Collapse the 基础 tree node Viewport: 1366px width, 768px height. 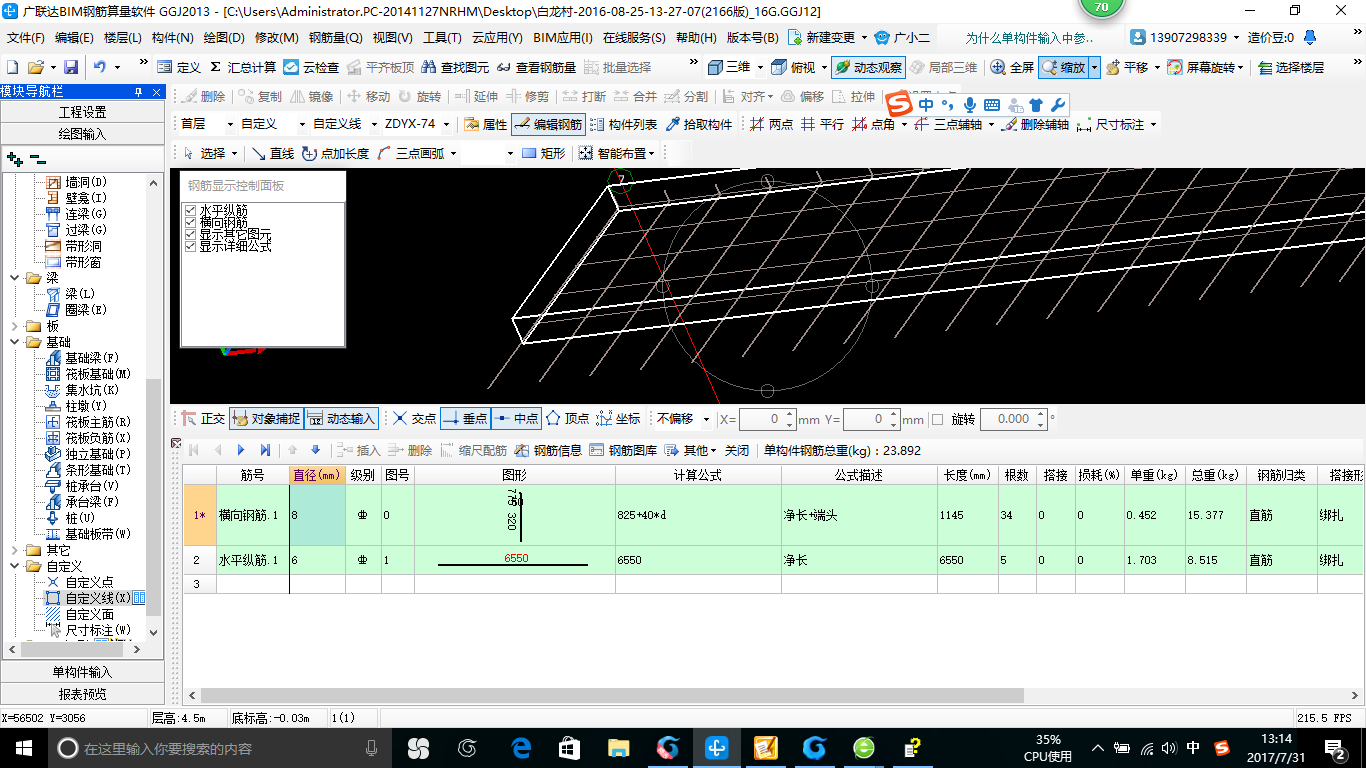click(x=14, y=342)
